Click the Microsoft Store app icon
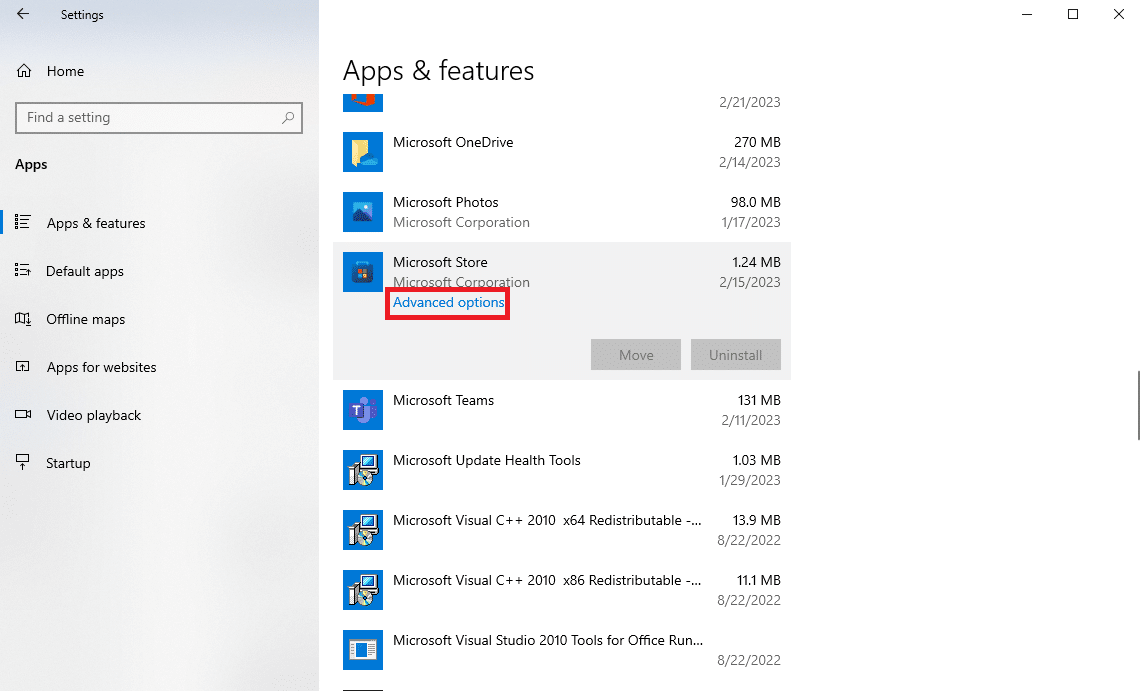This screenshot has height=691, width=1141. tap(363, 272)
